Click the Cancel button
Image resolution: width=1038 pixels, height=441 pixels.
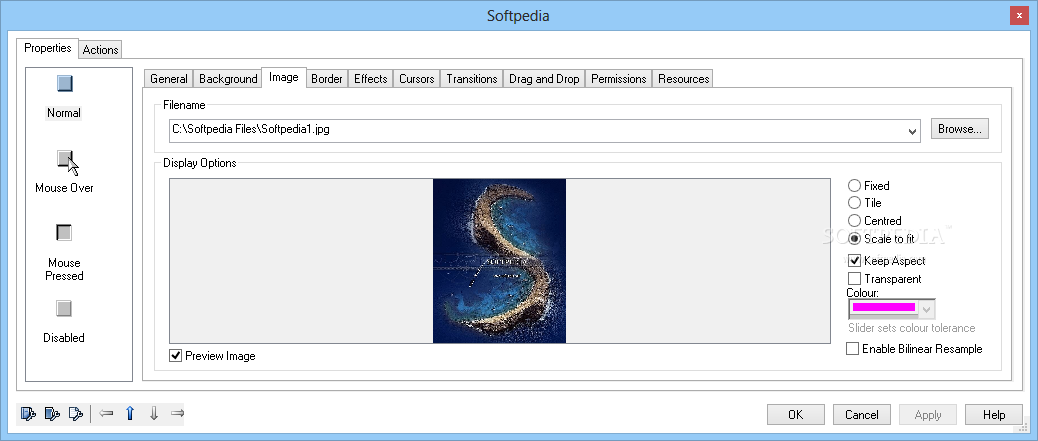(x=862, y=415)
